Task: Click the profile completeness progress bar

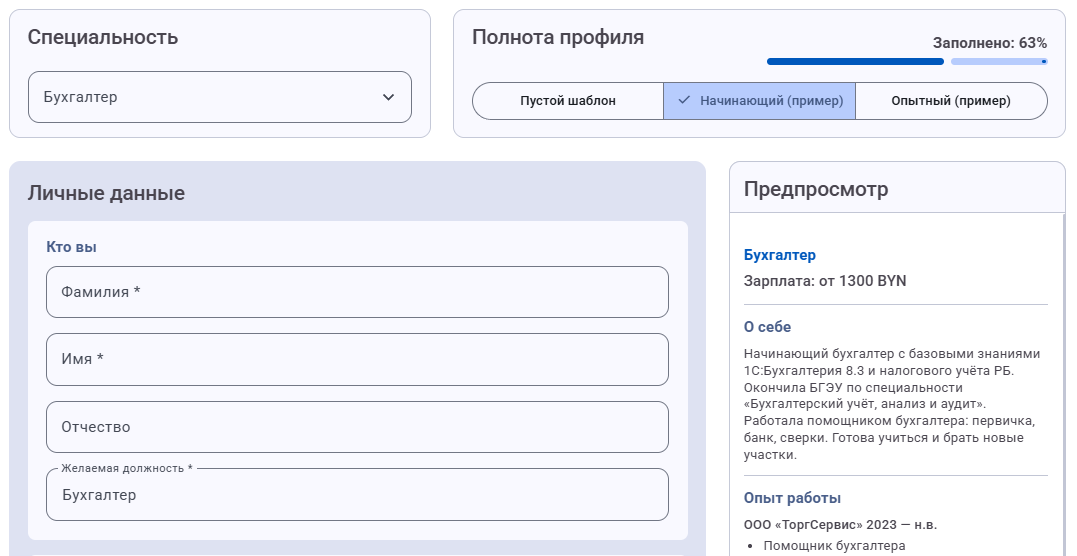Action: coord(907,62)
